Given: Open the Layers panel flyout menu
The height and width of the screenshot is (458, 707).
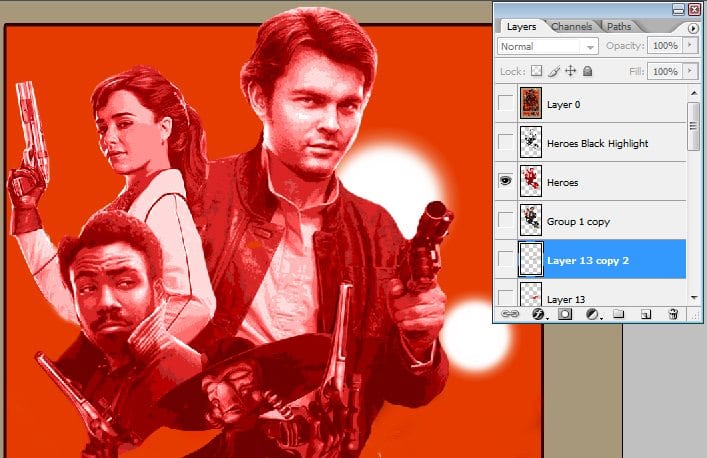Looking at the screenshot, I should (693, 28).
